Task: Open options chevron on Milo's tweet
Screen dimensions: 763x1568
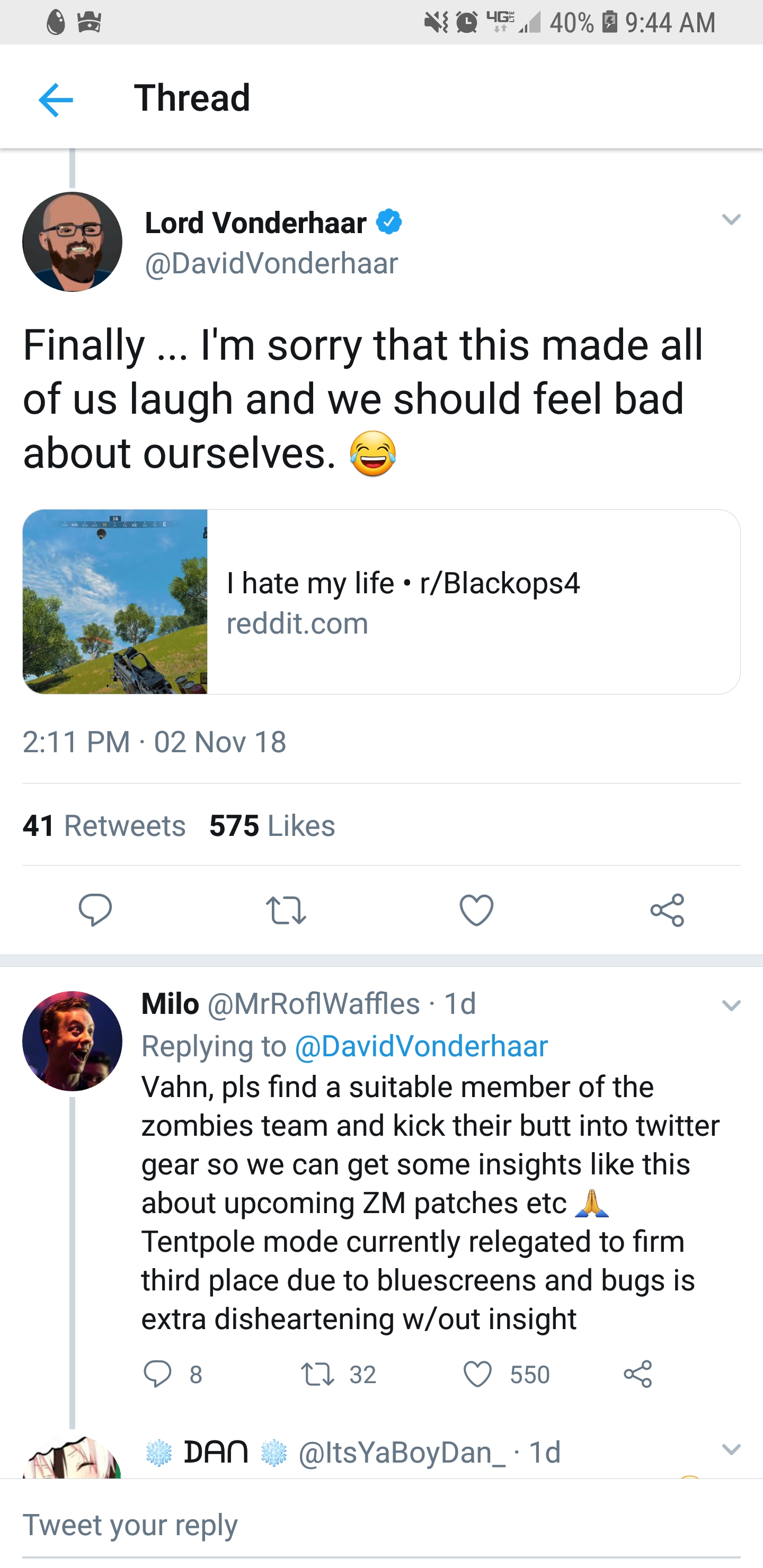Action: [731, 1005]
